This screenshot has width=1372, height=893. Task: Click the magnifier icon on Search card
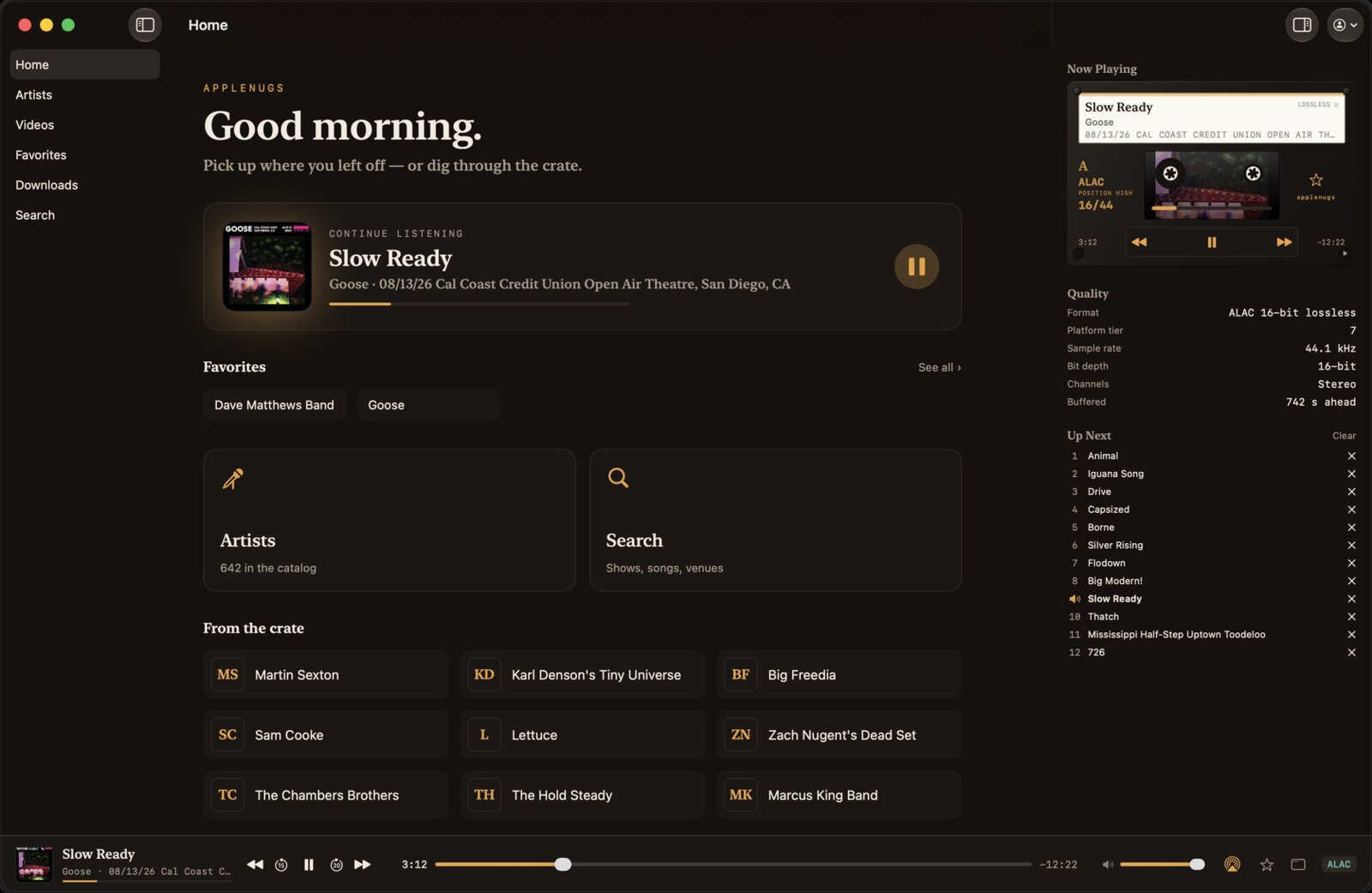pyautogui.click(x=618, y=478)
